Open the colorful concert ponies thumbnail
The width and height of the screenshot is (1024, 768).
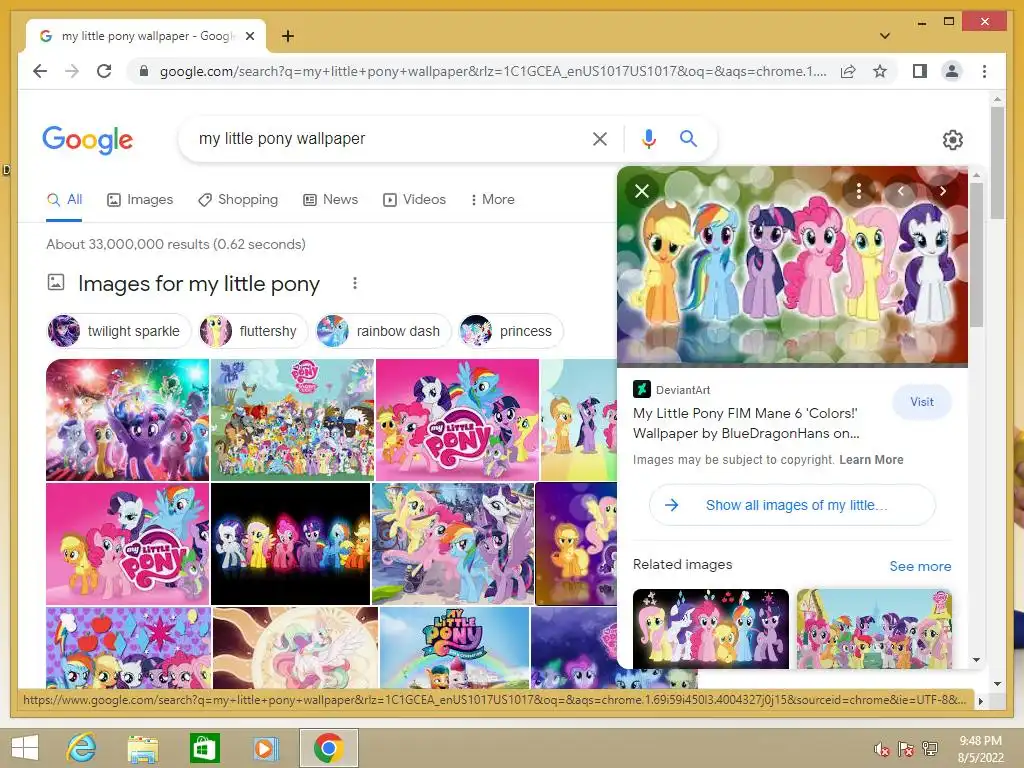[127, 419]
